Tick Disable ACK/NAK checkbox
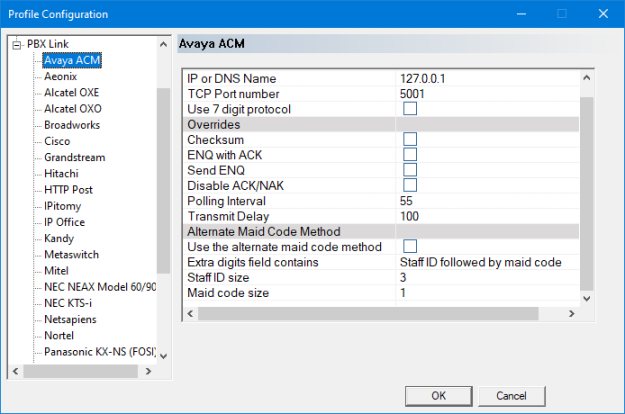 pyautogui.click(x=410, y=185)
